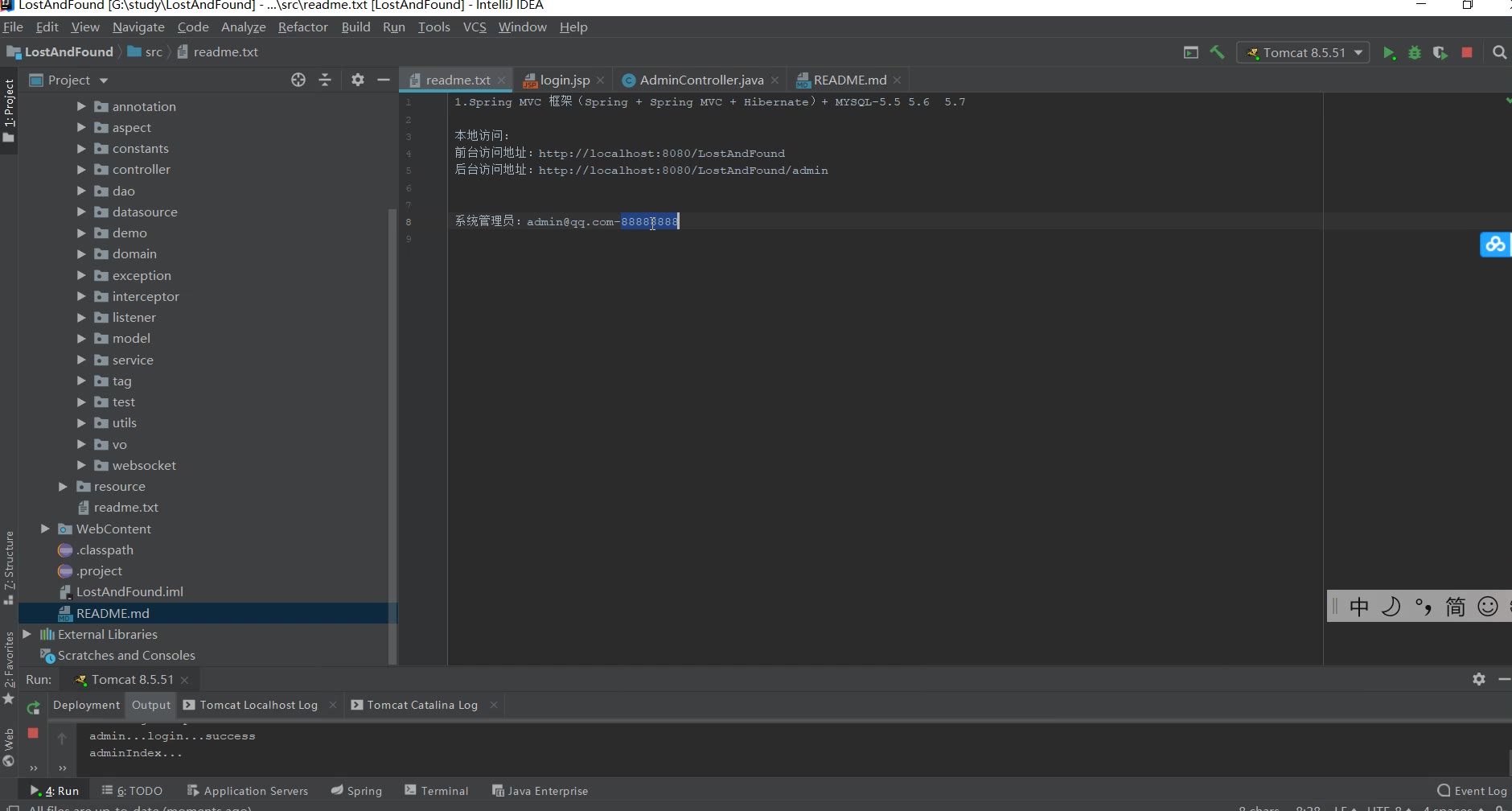The height and width of the screenshot is (811, 1512).
Task: Select readme.txt in project tree
Action: (125, 507)
